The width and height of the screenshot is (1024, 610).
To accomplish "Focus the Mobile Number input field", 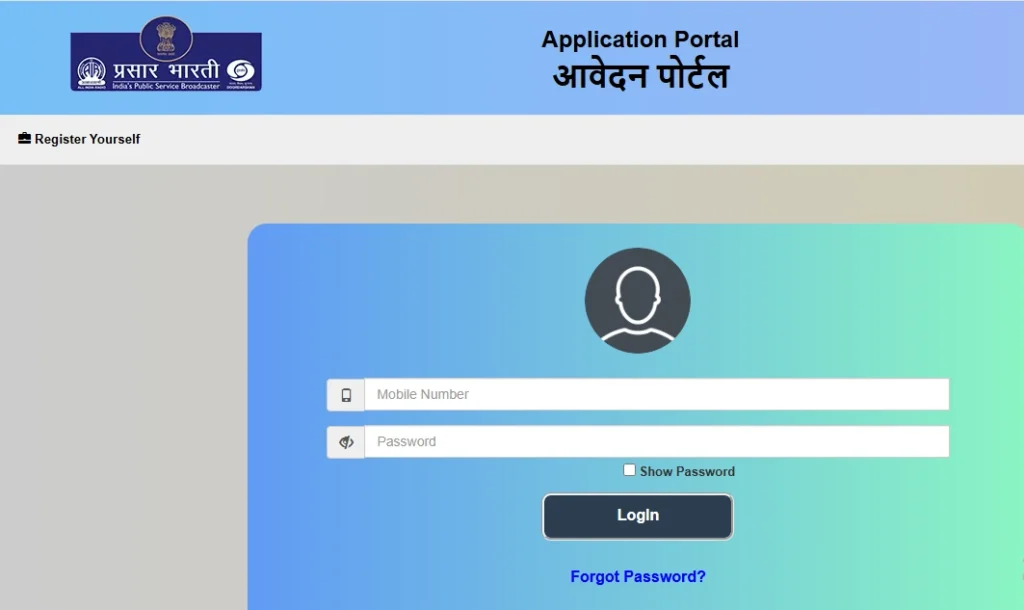I will click(656, 394).
